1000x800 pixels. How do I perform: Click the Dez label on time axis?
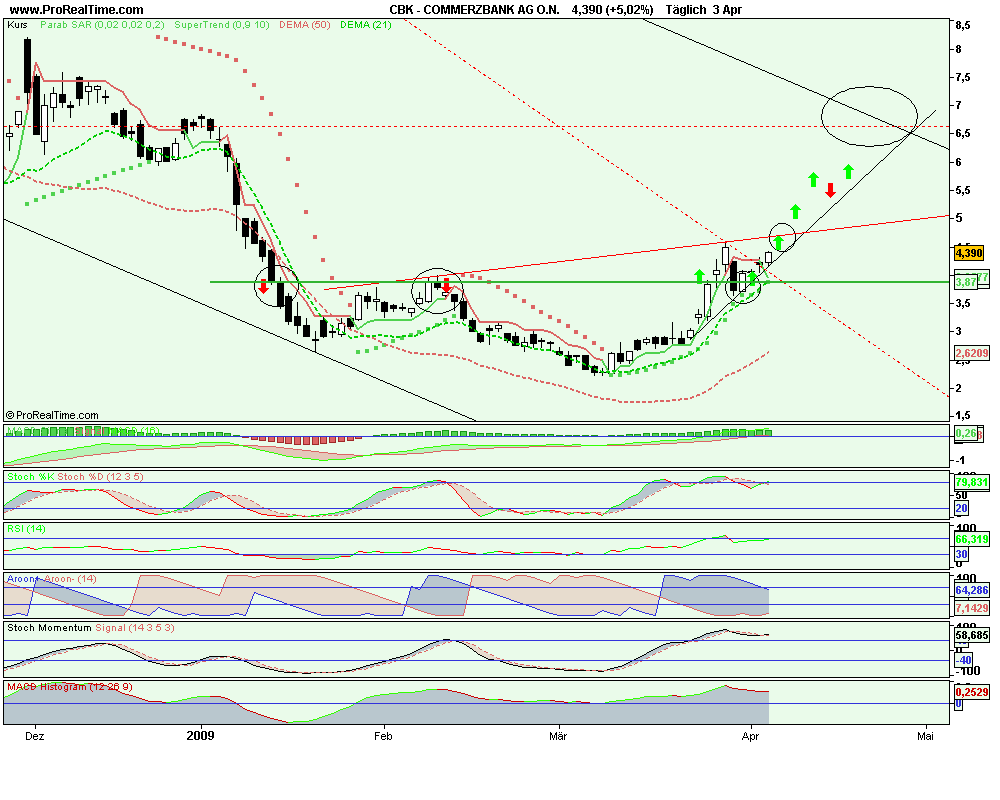34,736
